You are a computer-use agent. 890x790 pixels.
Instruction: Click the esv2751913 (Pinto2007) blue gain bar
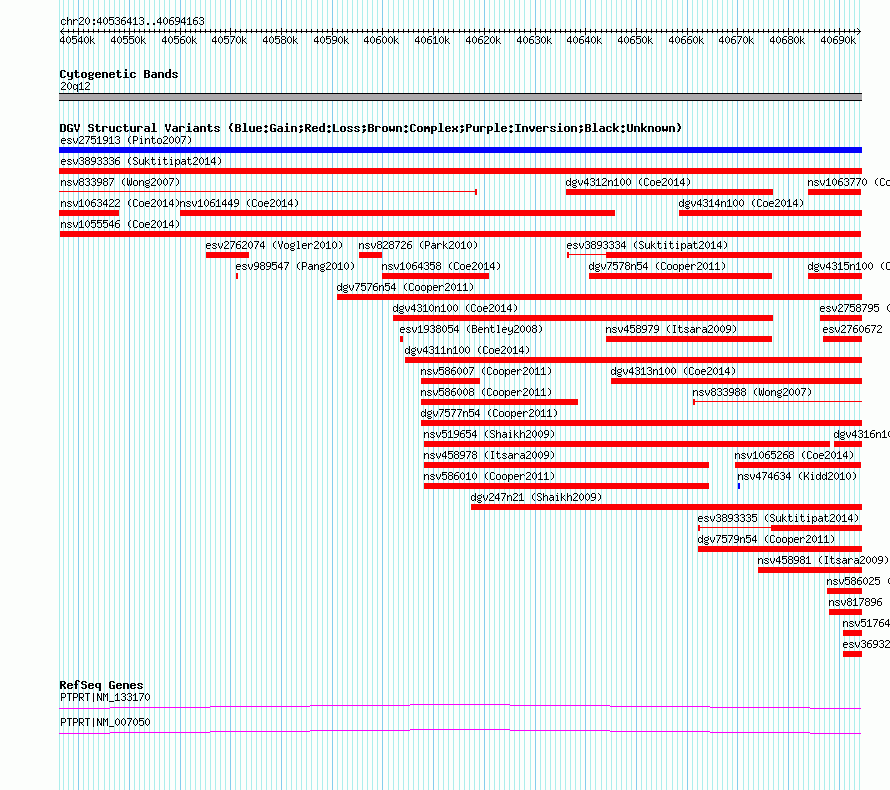[460, 150]
